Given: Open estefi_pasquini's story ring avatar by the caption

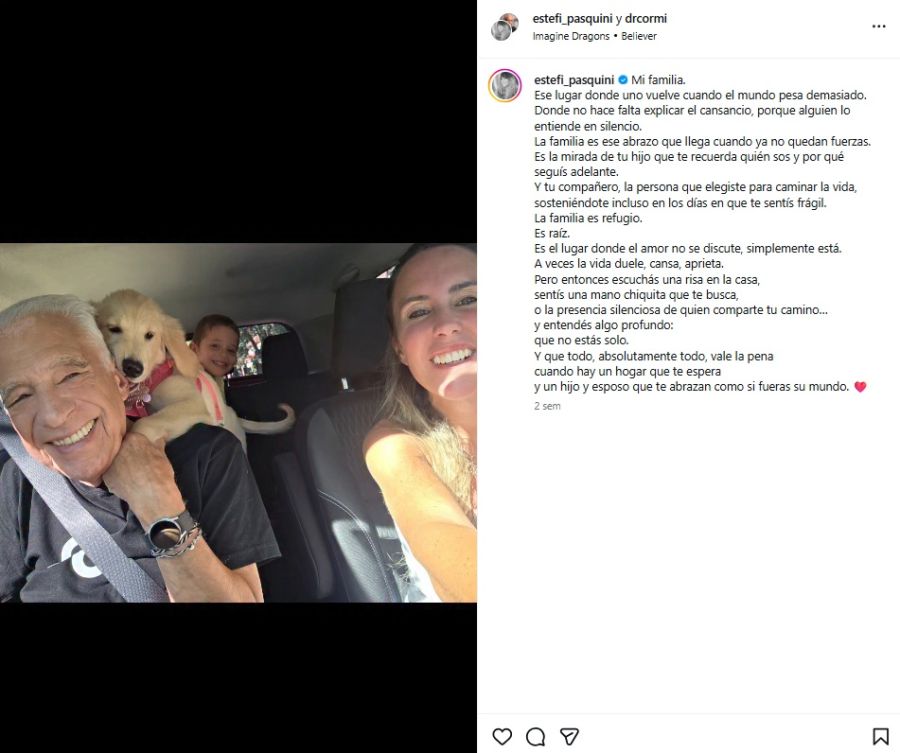Looking at the screenshot, I should pyautogui.click(x=505, y=86).
